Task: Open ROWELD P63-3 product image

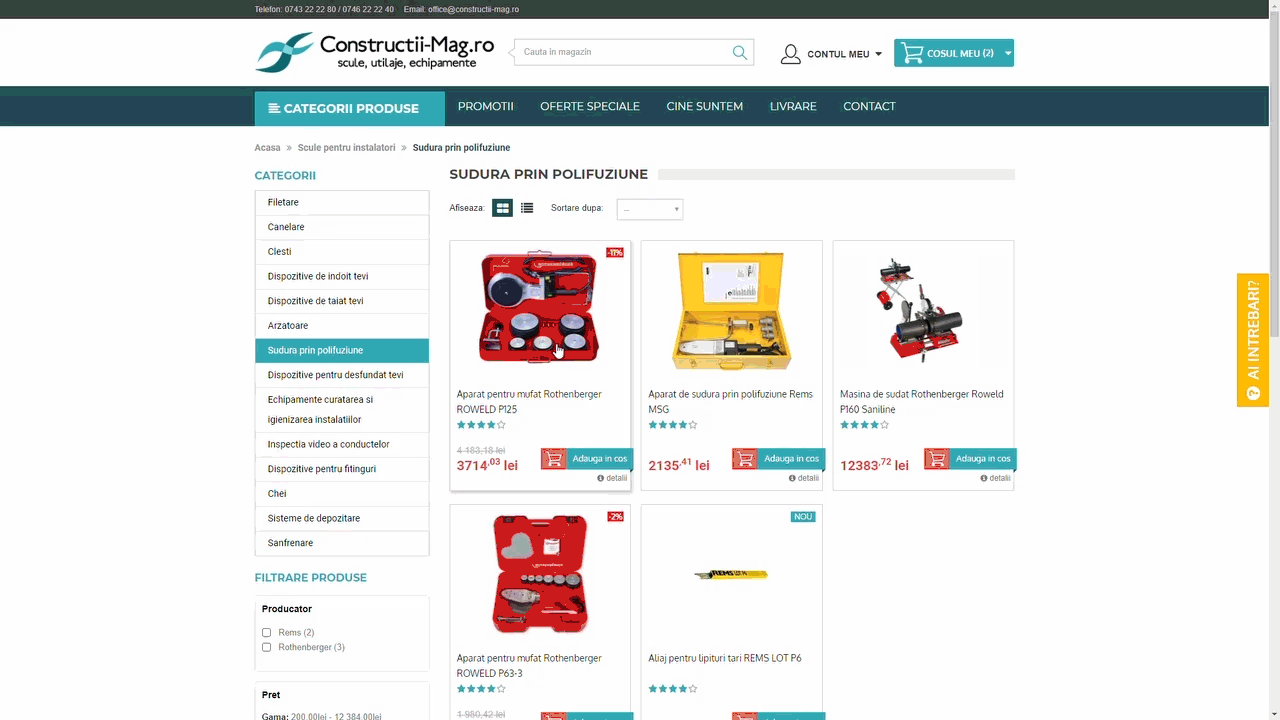Action: click(540, 574)
